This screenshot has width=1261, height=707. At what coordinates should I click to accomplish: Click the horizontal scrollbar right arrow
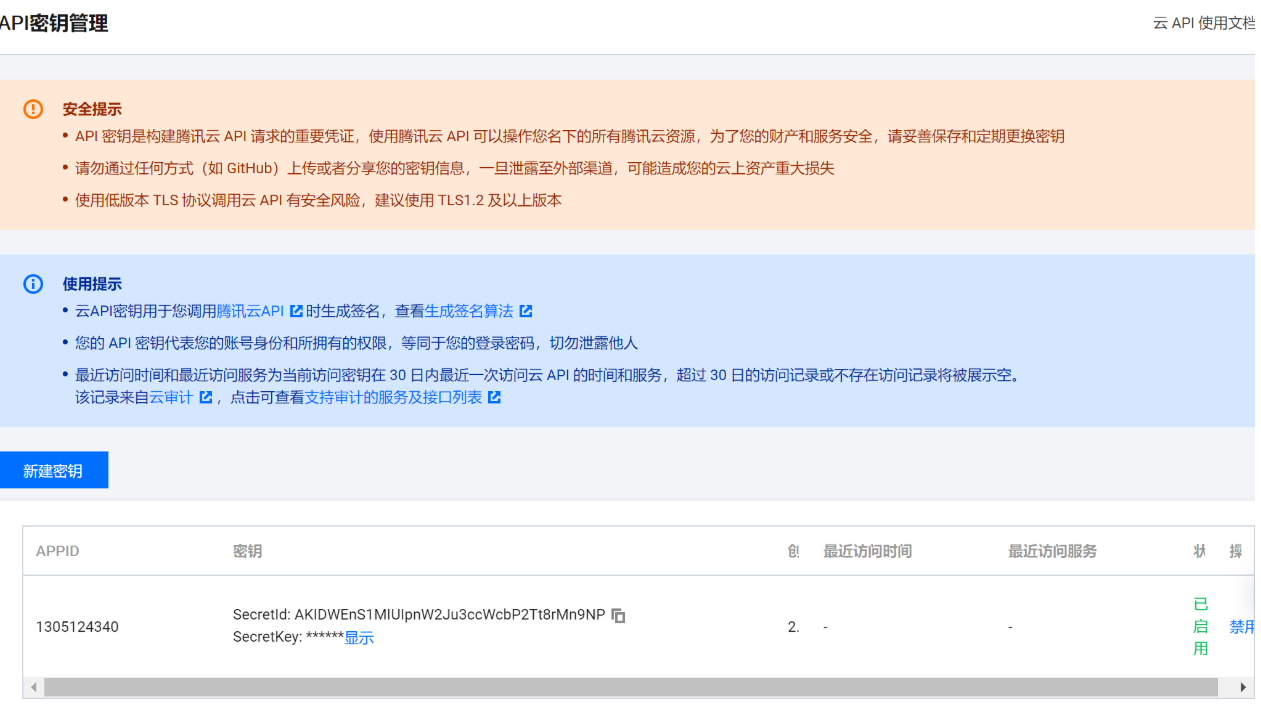click(x=1244, y=687)
